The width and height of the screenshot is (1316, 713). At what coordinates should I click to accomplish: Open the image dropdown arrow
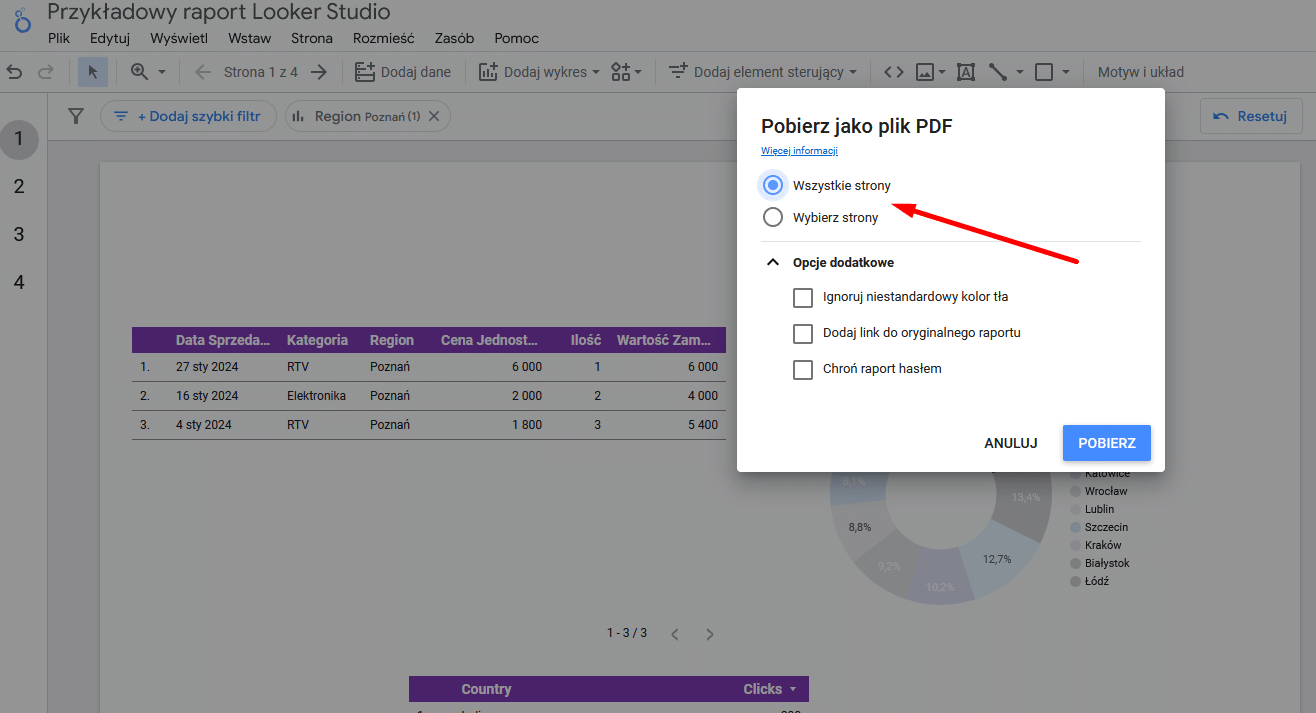coord(943,72)
